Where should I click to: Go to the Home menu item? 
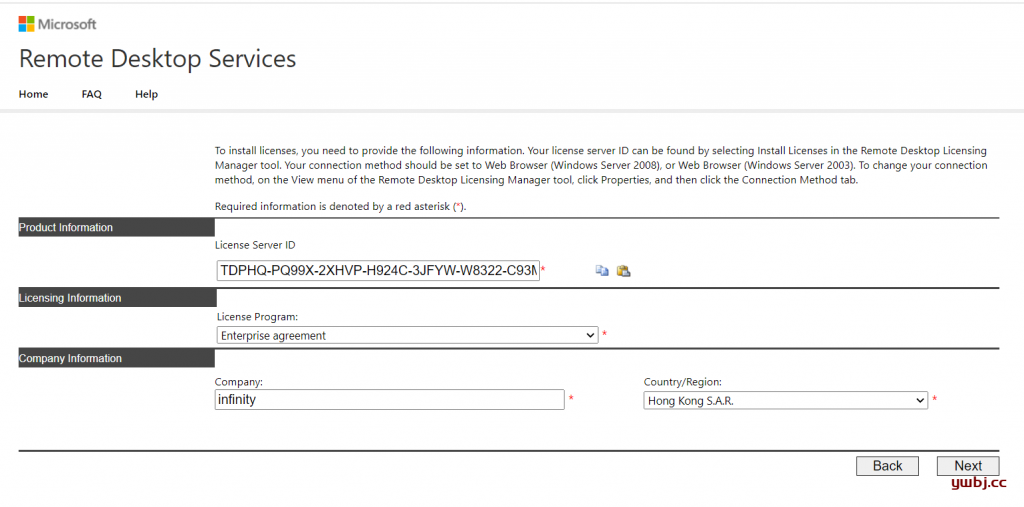point(33,94)
